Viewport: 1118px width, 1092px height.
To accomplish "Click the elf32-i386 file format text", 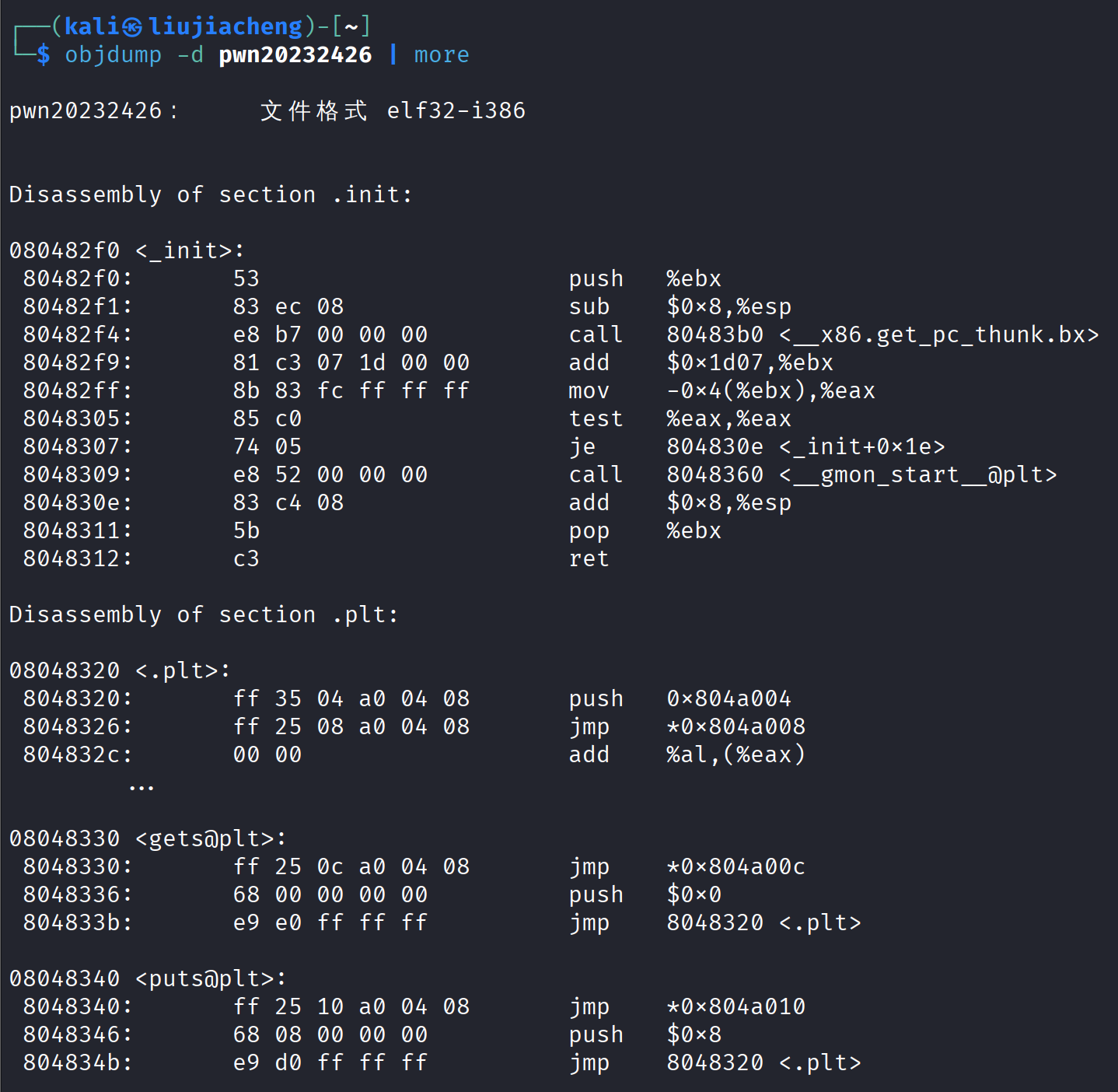I will pos(456,111).
